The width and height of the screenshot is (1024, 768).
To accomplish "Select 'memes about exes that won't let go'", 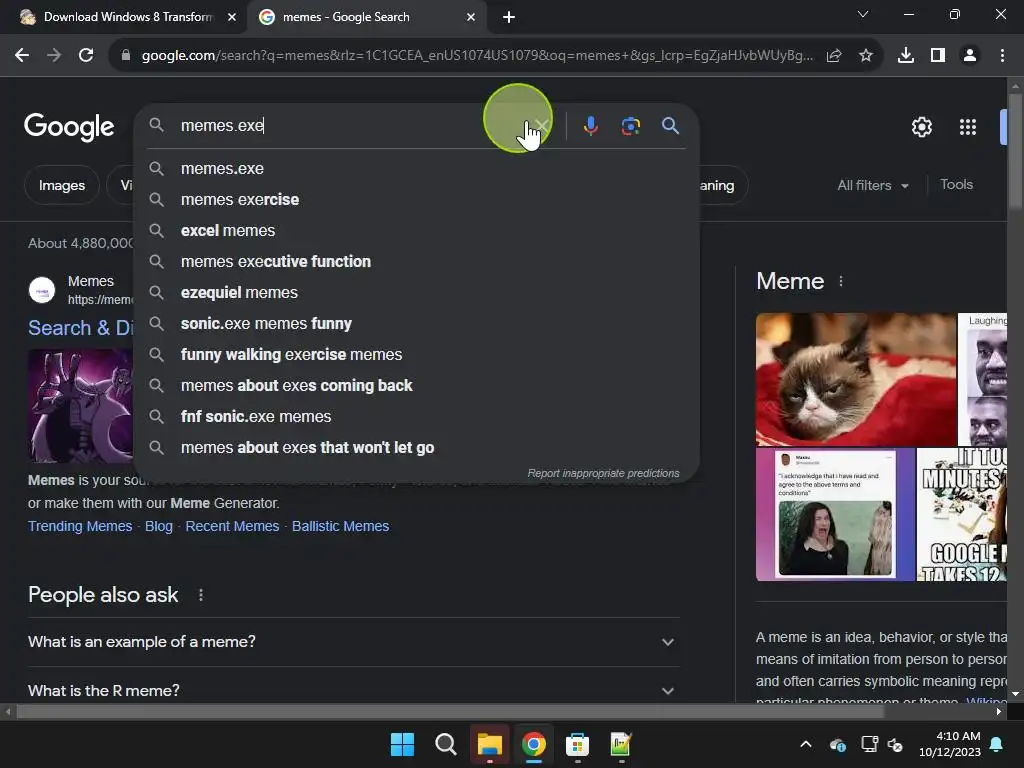I will [x=416, y=448].
